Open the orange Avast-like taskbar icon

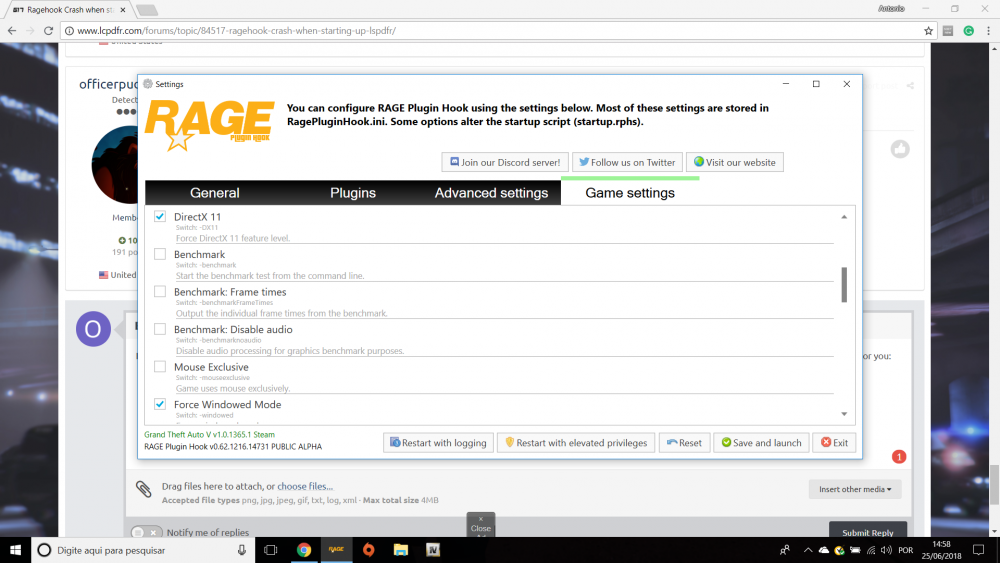(369, 550)
